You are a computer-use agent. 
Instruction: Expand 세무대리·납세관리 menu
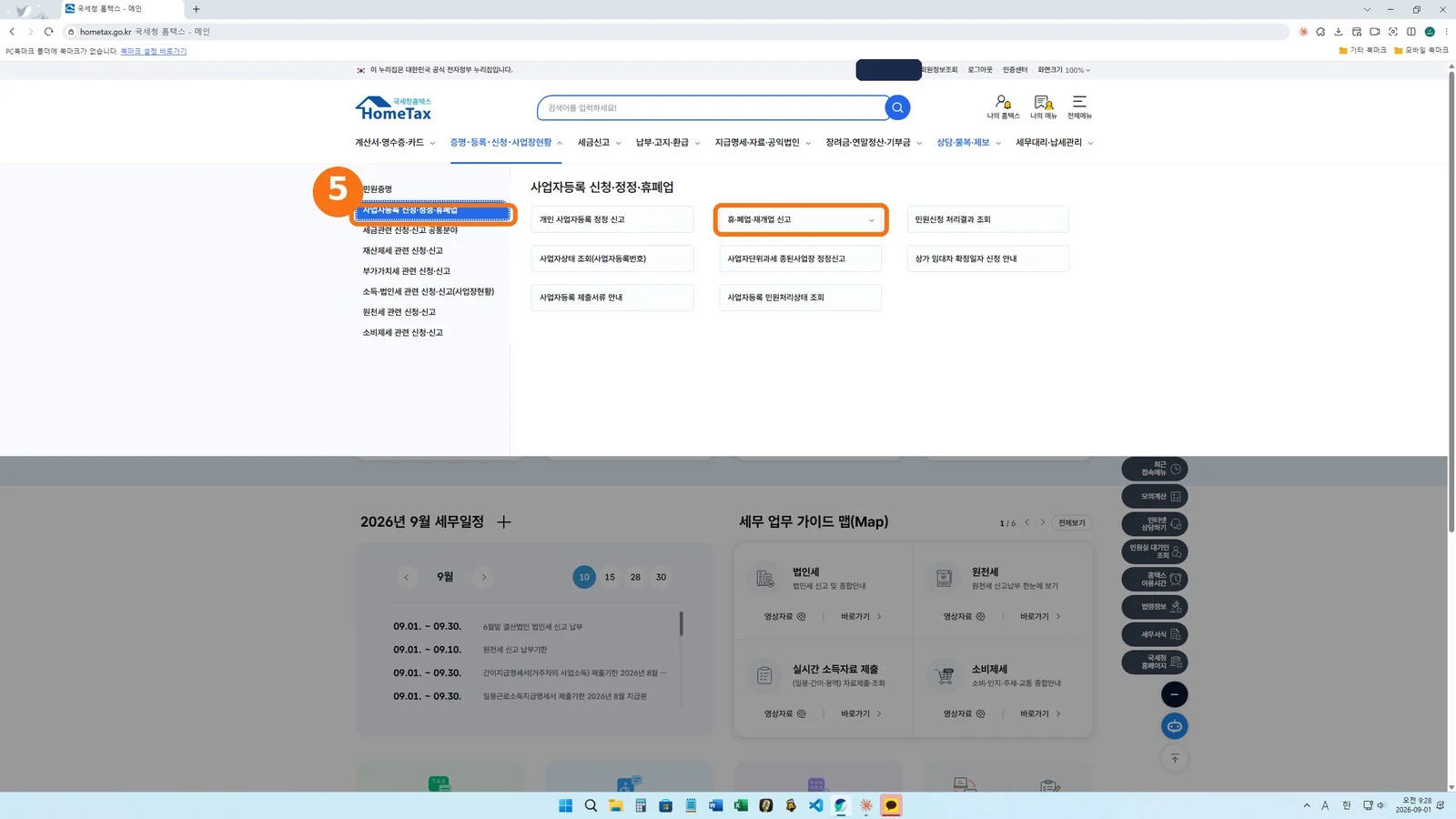click(1055, 143)
